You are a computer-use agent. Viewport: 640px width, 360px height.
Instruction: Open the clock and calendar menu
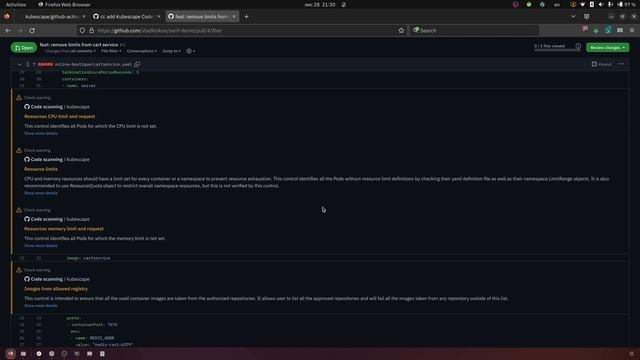320,4
